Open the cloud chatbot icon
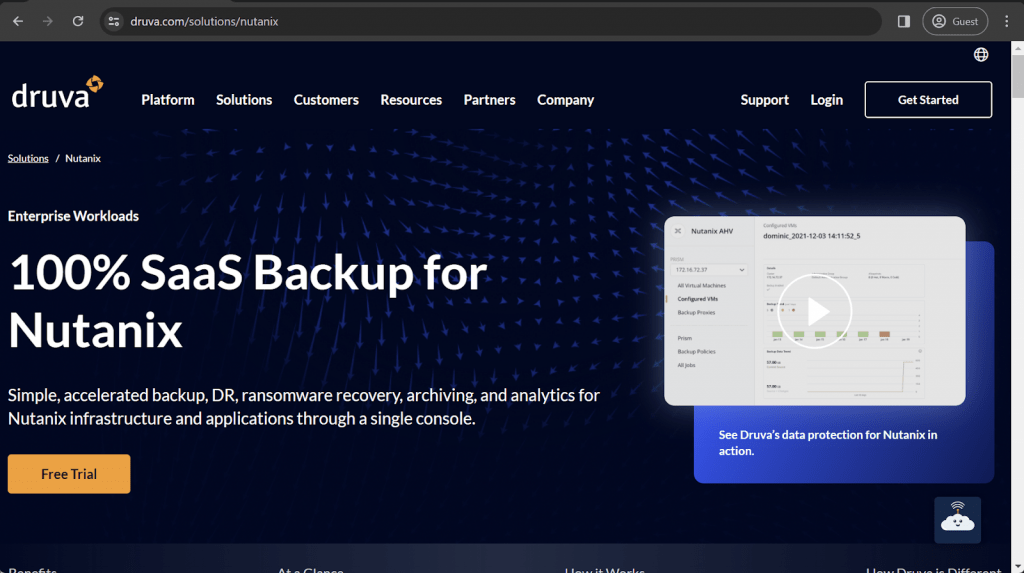Screen dimensions: 1024x573 pos(957,520)
